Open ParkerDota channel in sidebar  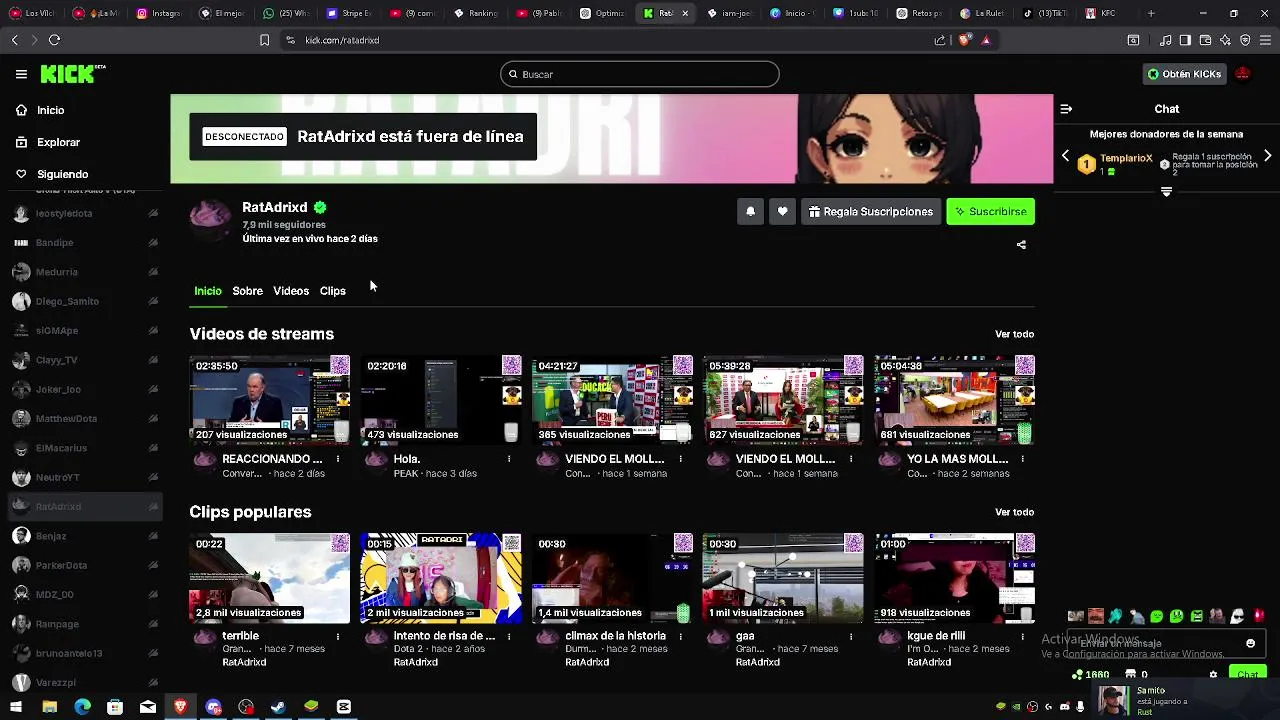tap(85, 565)
